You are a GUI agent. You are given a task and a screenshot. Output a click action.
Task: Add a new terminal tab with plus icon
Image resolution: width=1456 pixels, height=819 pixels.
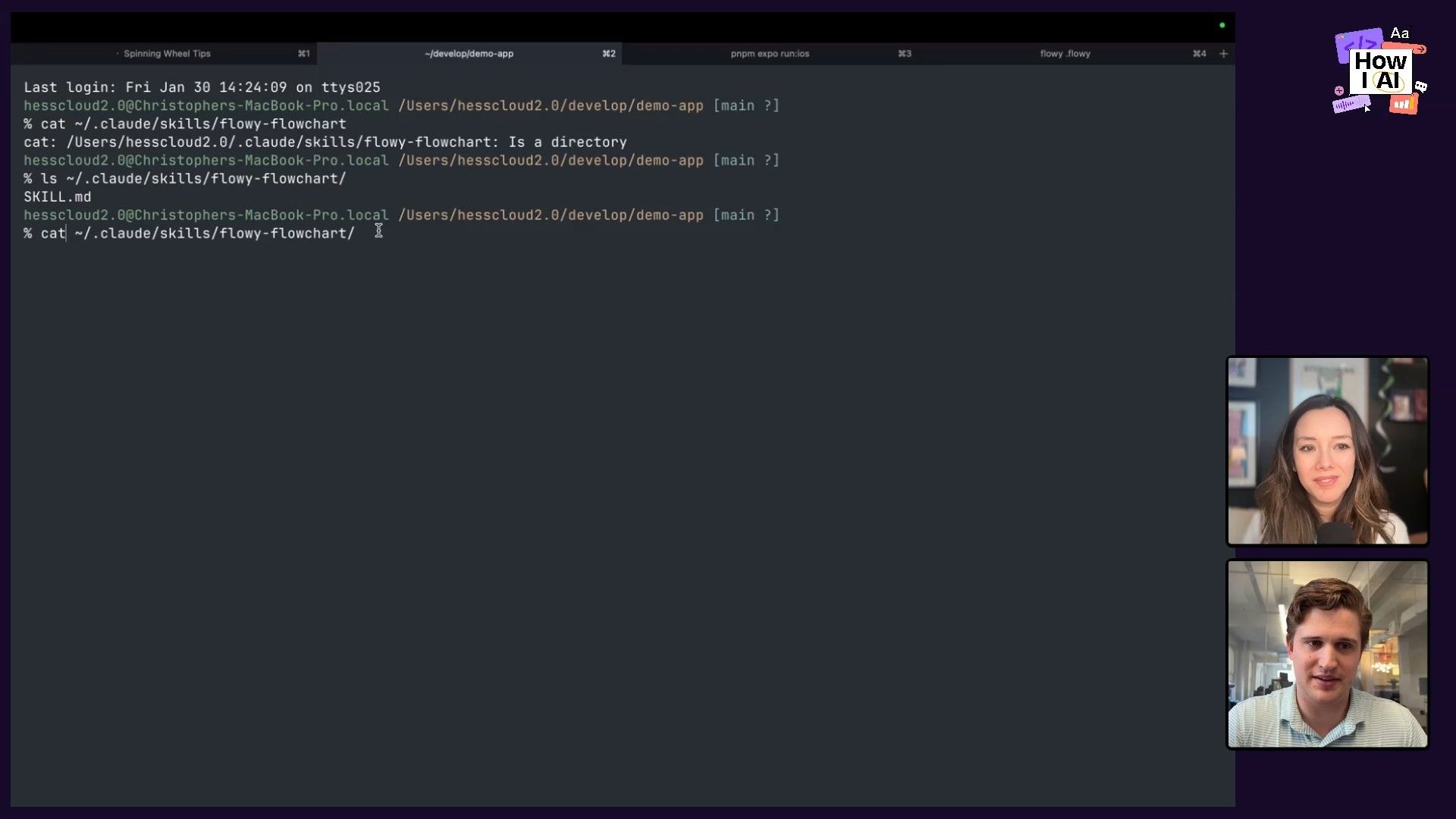click(1223, 54)
